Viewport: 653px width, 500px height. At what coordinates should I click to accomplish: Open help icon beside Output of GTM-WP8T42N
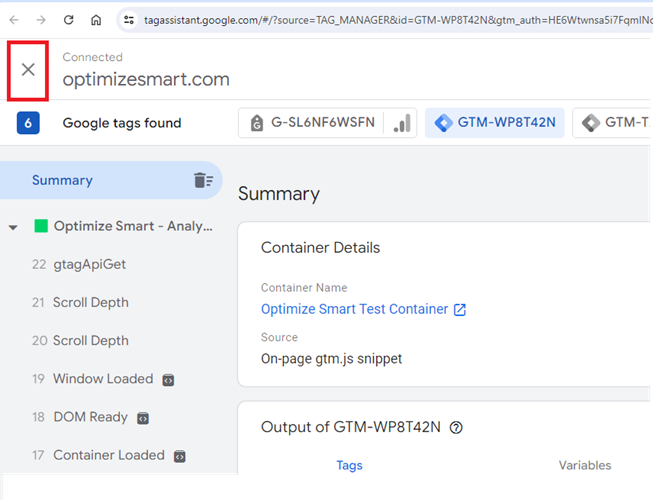point(456,428)
